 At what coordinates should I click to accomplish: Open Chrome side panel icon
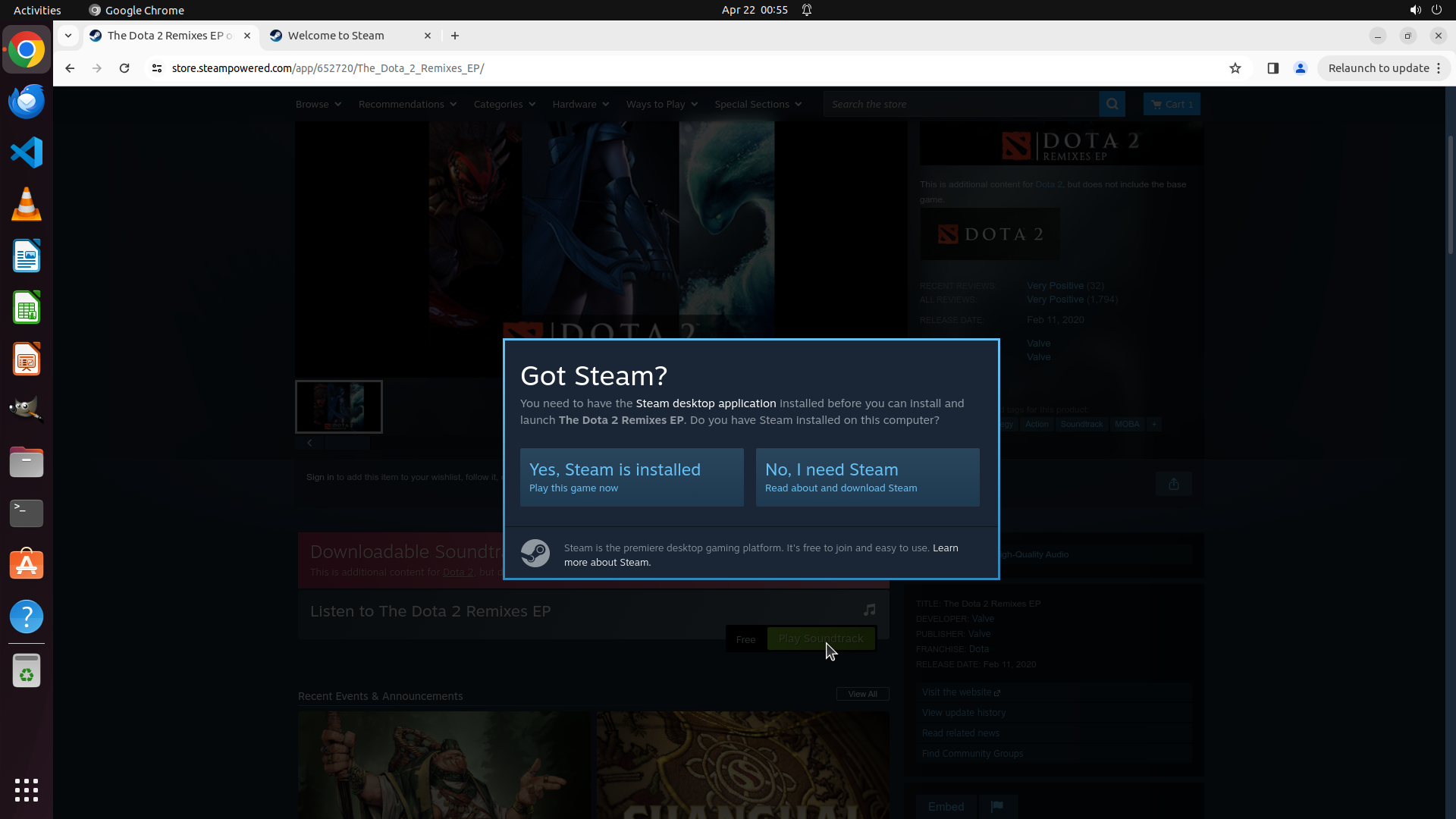point(1272,68)
